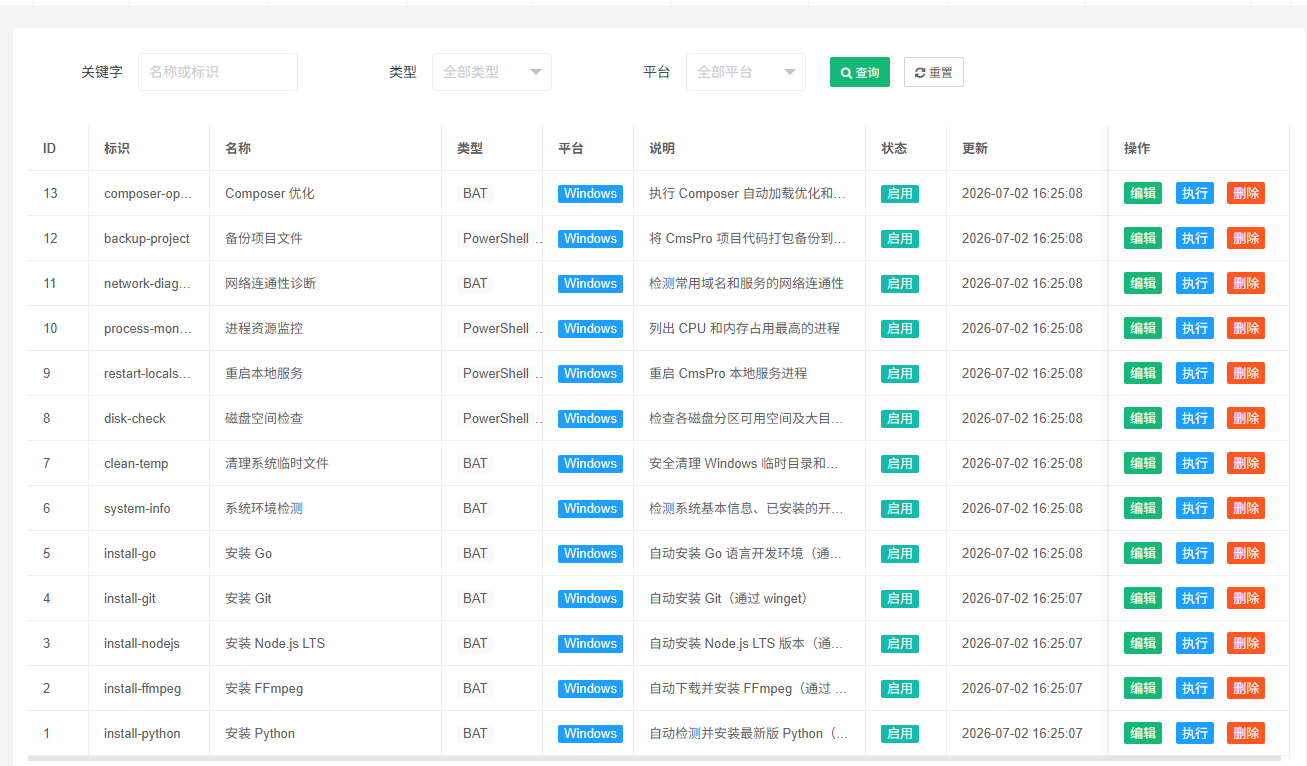Click the 重置 reset button
Screen dimensions: 1307x766
click(x=933, y=72)
